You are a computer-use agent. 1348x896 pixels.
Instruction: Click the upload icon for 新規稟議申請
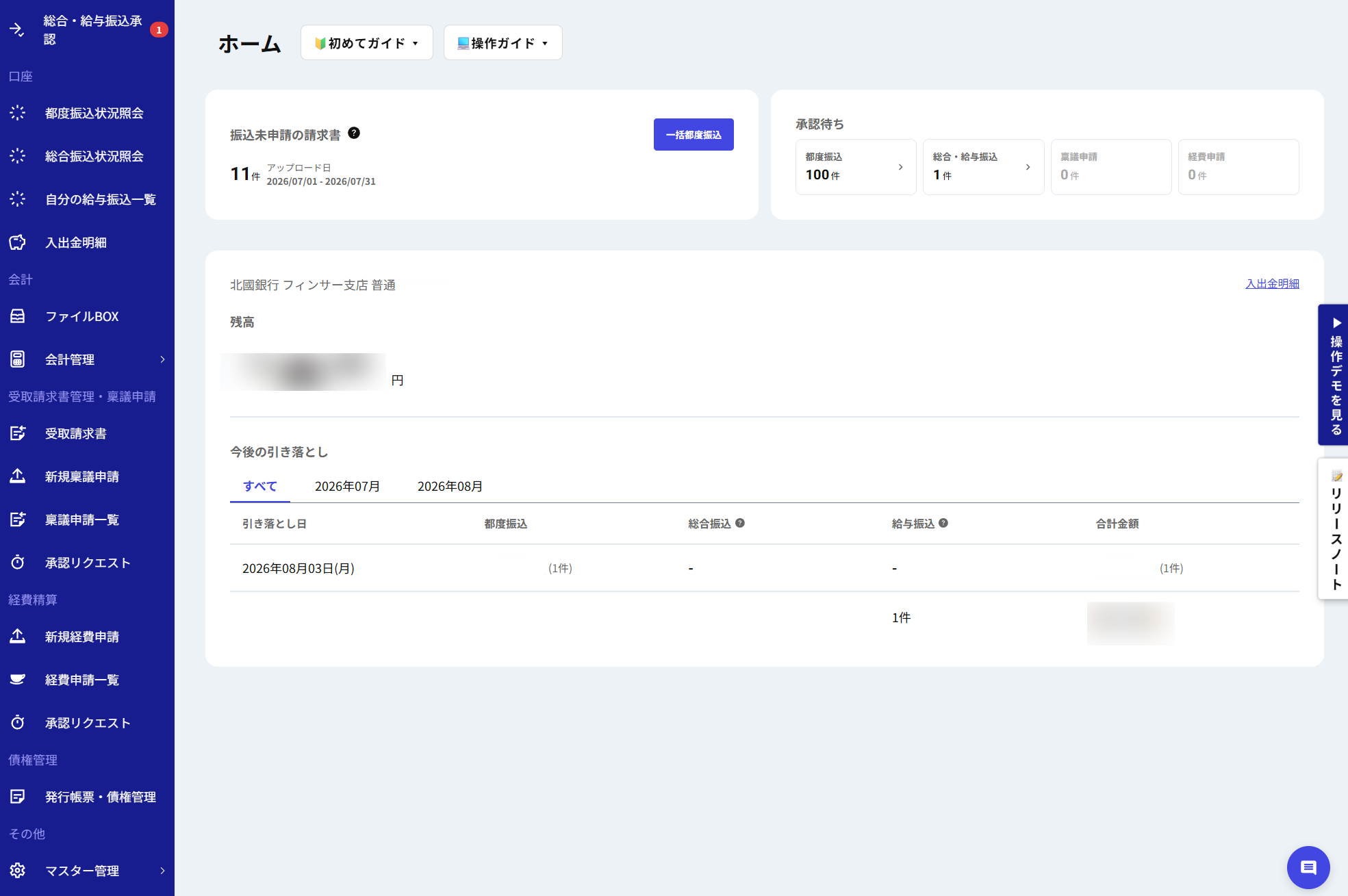coord(17,476)
